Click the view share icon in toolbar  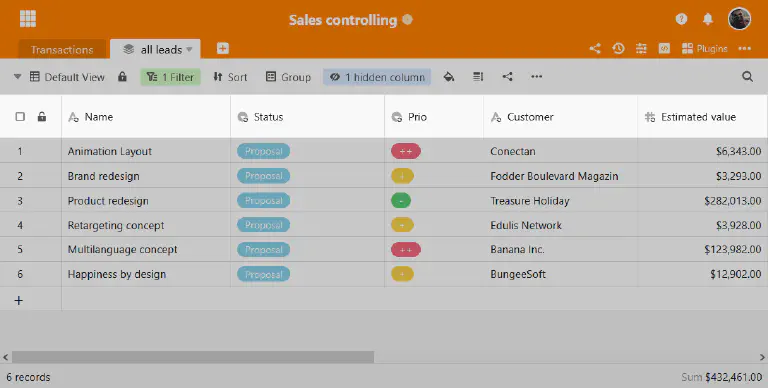(x=507, y=76)
